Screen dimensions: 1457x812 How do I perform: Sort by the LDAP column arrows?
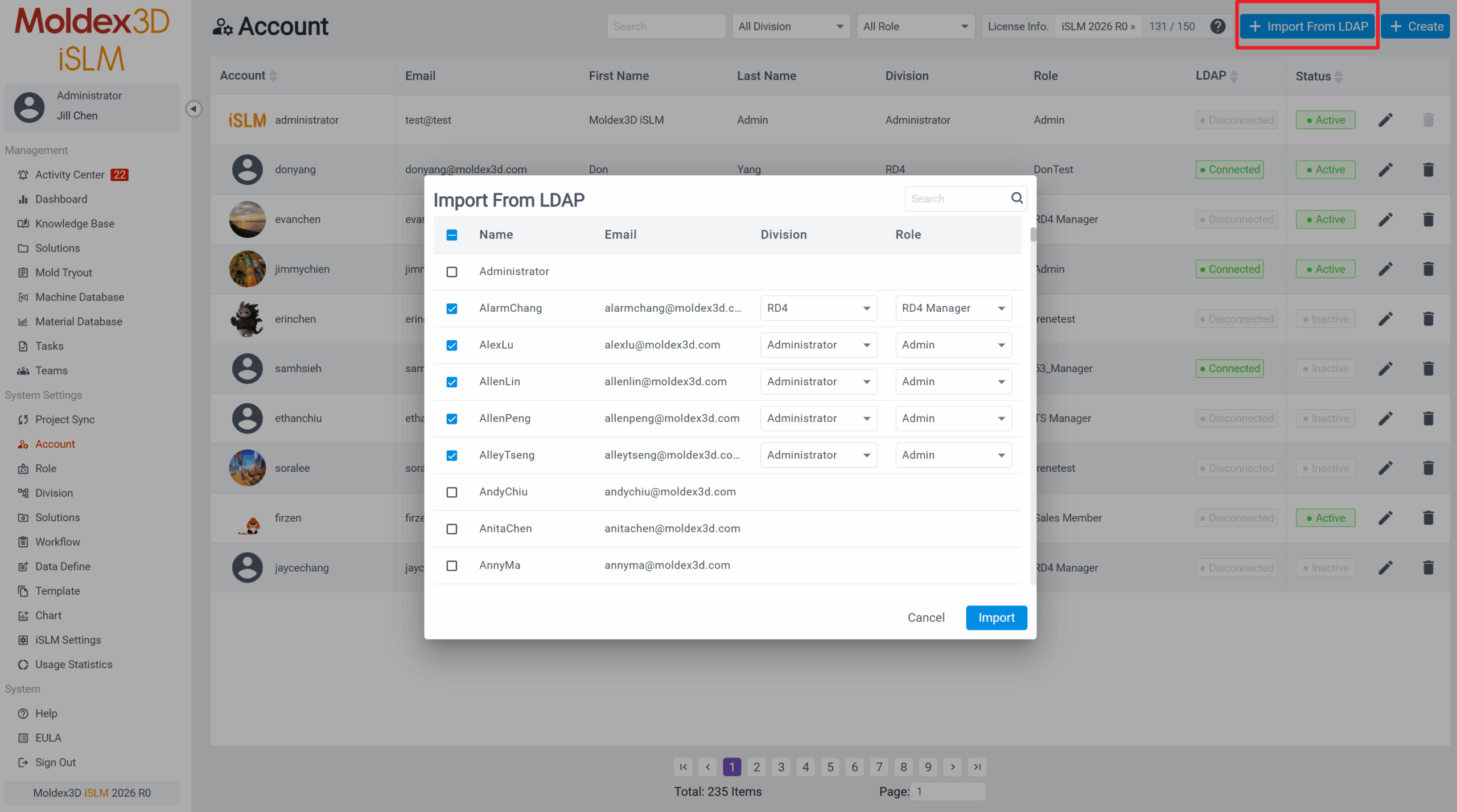1234,76
